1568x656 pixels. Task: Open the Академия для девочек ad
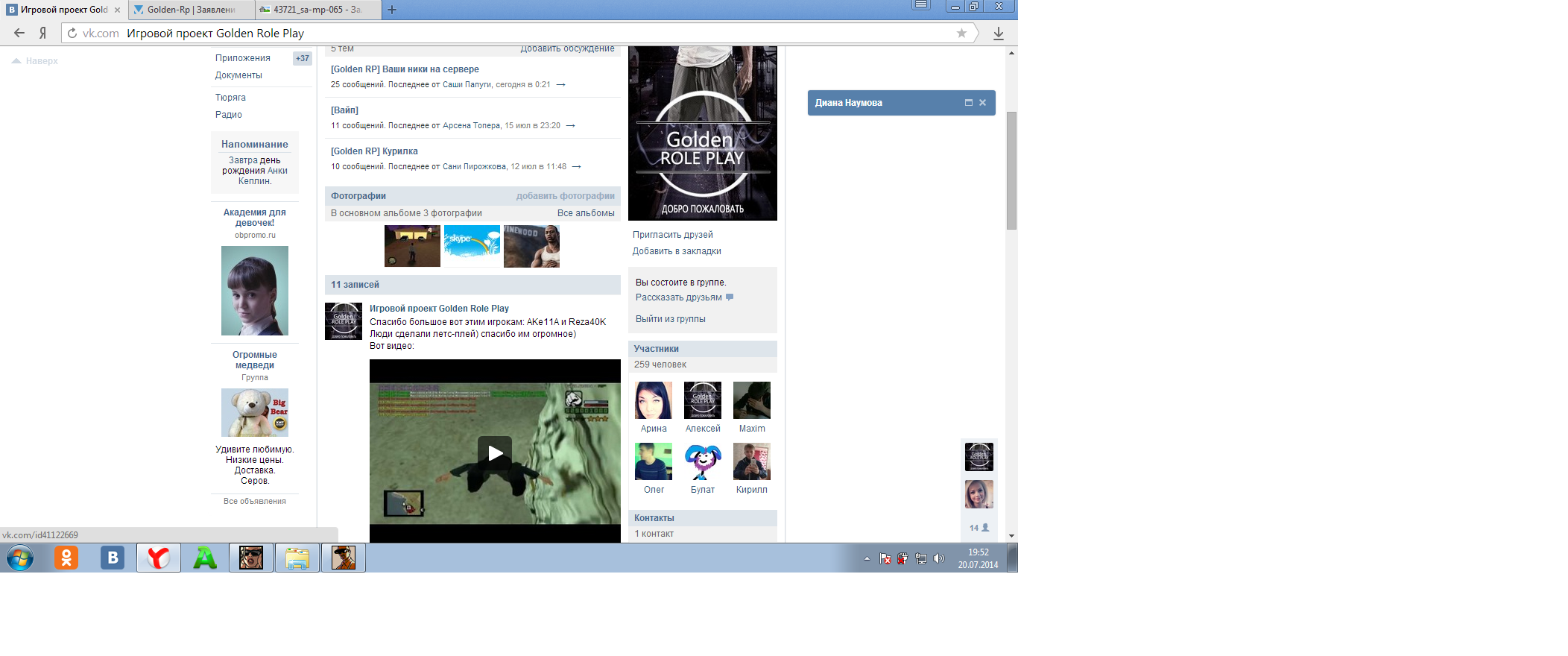[255, 218]
